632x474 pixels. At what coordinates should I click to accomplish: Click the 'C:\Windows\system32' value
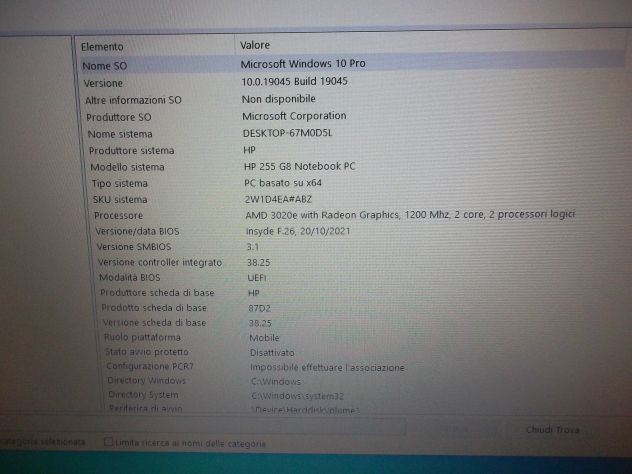pyautogui.click(x=297, y=396)
